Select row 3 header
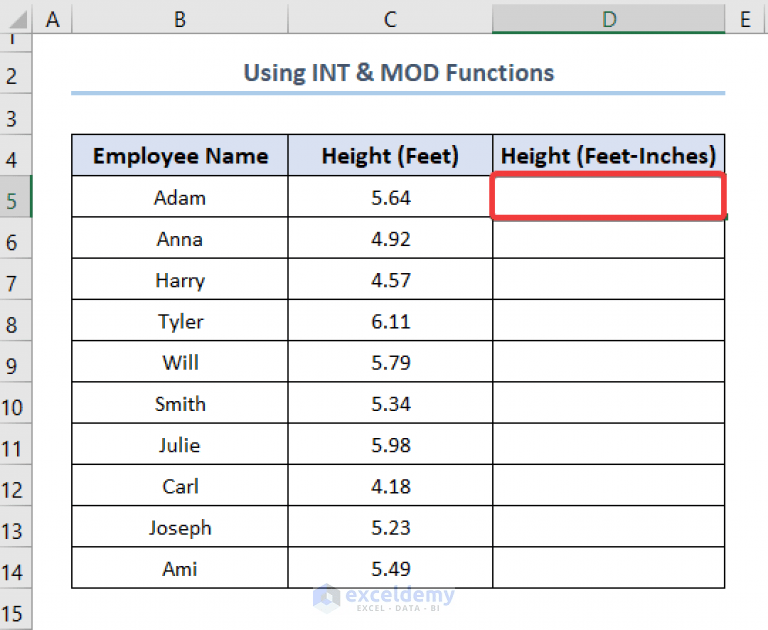Screen dimensions: 768x630 coord(16,114)
